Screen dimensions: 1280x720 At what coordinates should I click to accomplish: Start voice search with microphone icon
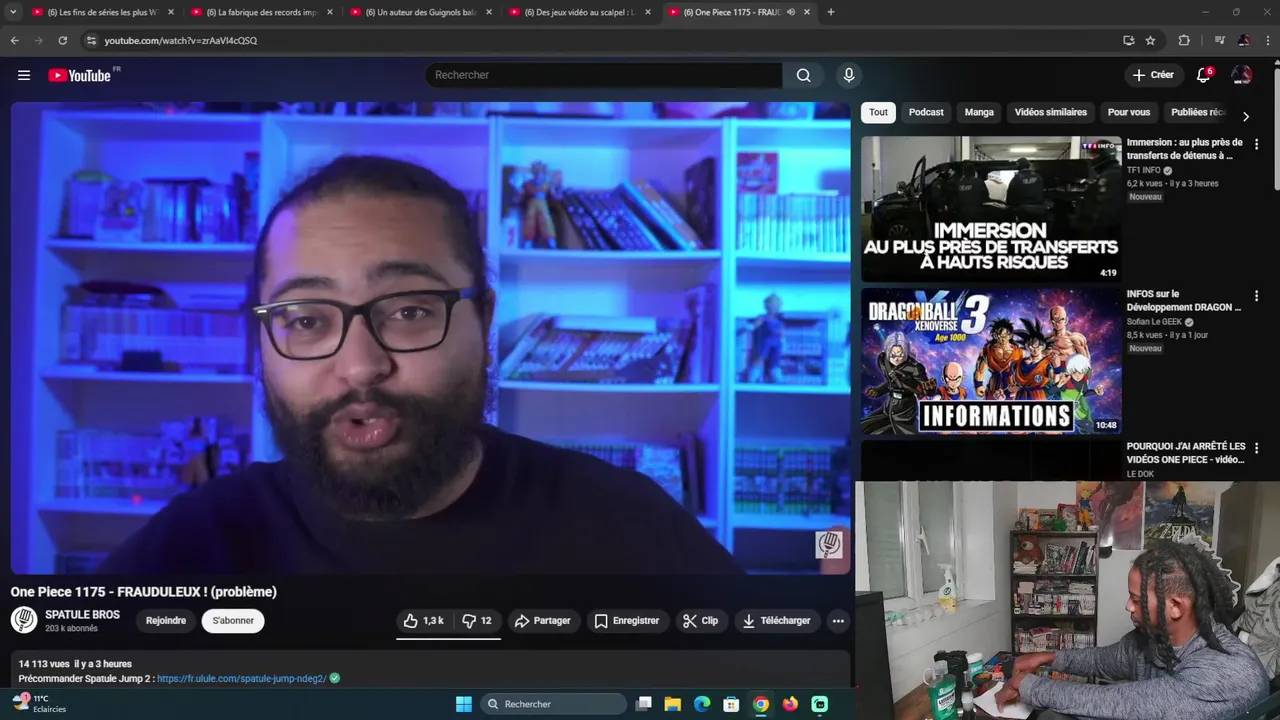coord(849,75)
